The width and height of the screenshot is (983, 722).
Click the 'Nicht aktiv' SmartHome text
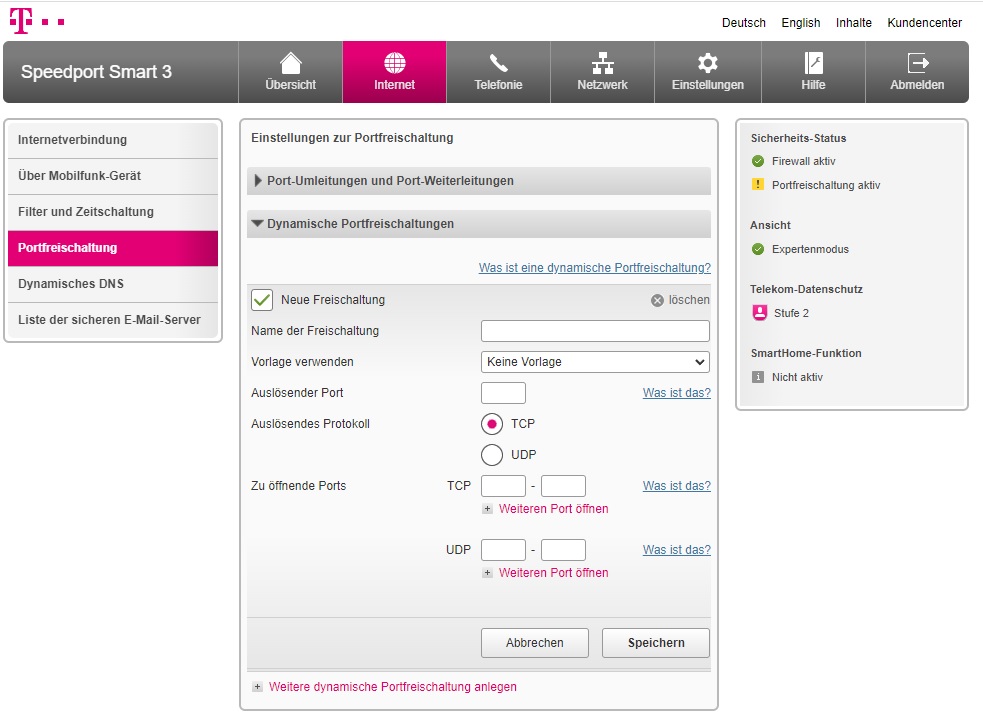[x=797, y=377]
